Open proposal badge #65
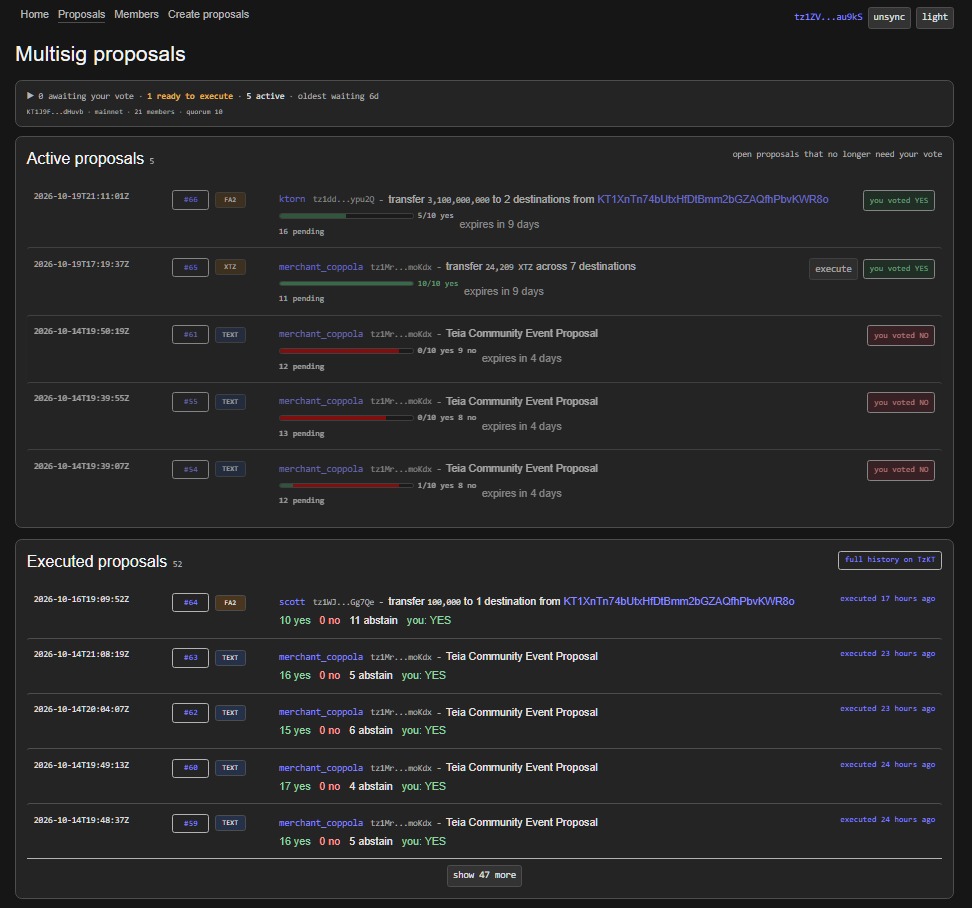This screenshot has height=908, width=972. click(x=190, y=267)
